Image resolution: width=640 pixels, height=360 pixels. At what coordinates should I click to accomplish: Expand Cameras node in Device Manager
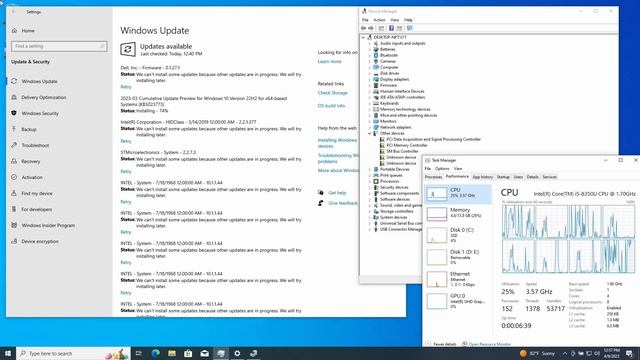(x=370, y=61)
